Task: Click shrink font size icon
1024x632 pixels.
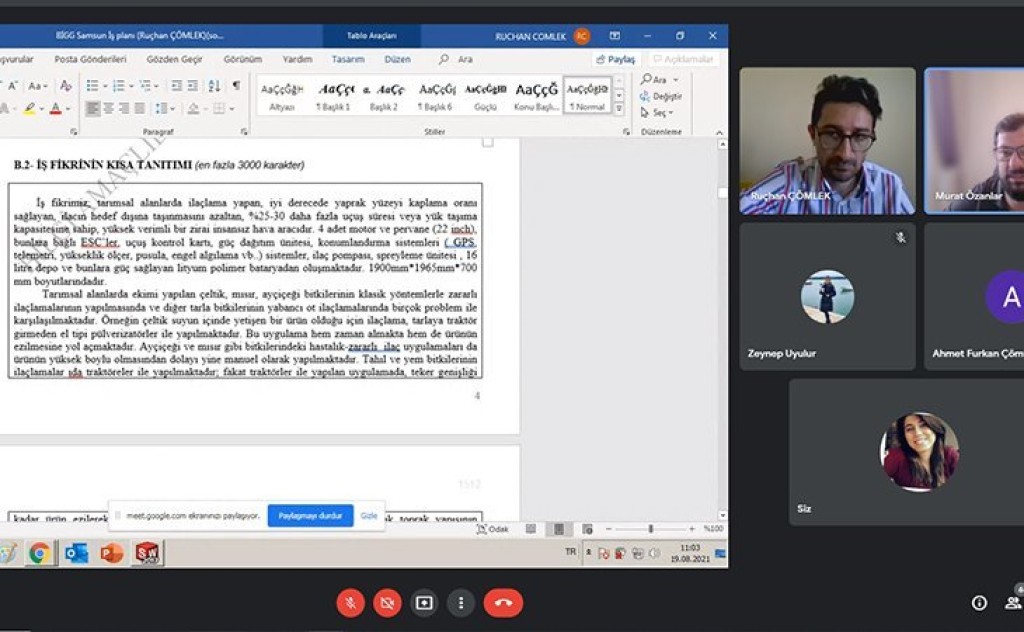Action: [x=13, y=86]
